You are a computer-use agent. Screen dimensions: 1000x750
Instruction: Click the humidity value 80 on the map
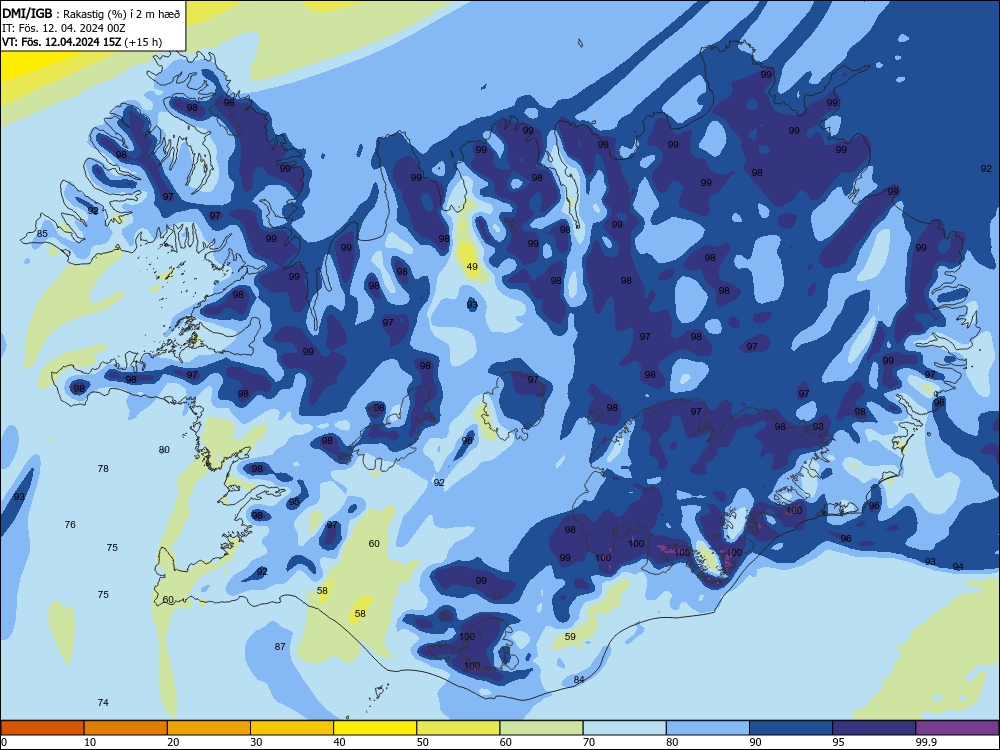point(164,450)
